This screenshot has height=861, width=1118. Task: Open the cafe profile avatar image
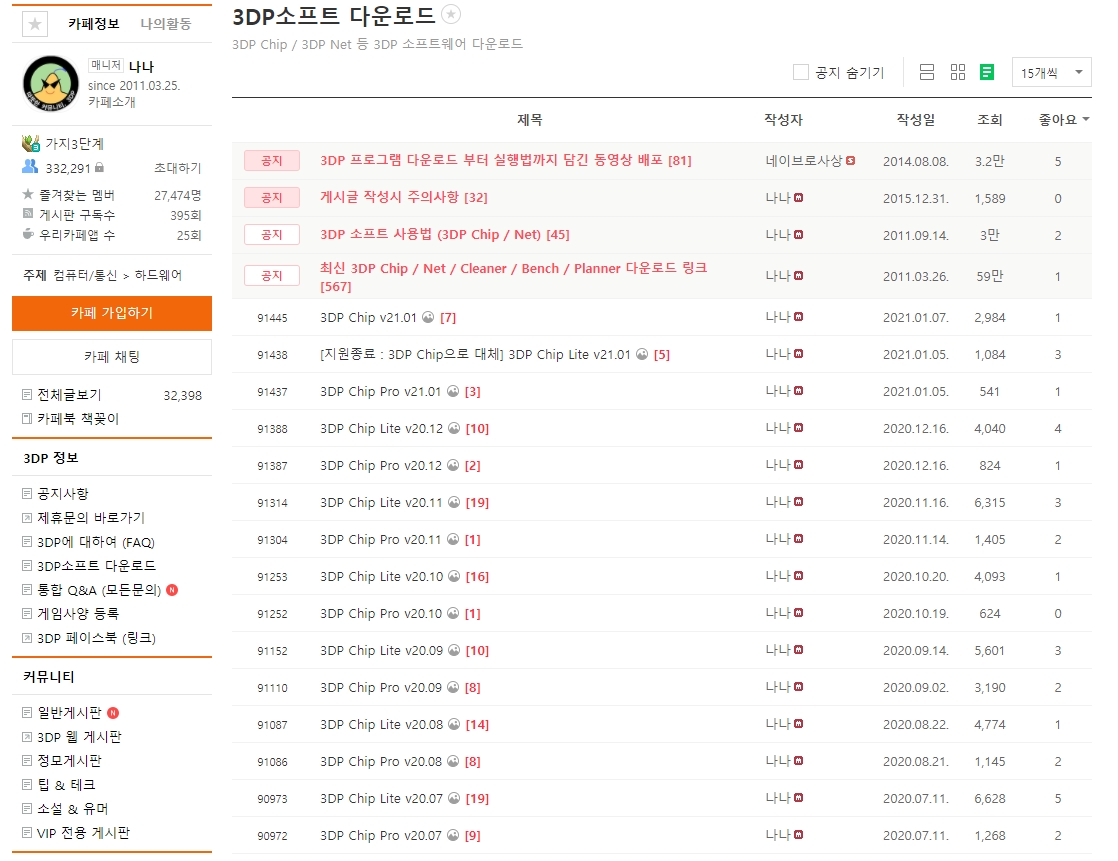click(51, 83)
